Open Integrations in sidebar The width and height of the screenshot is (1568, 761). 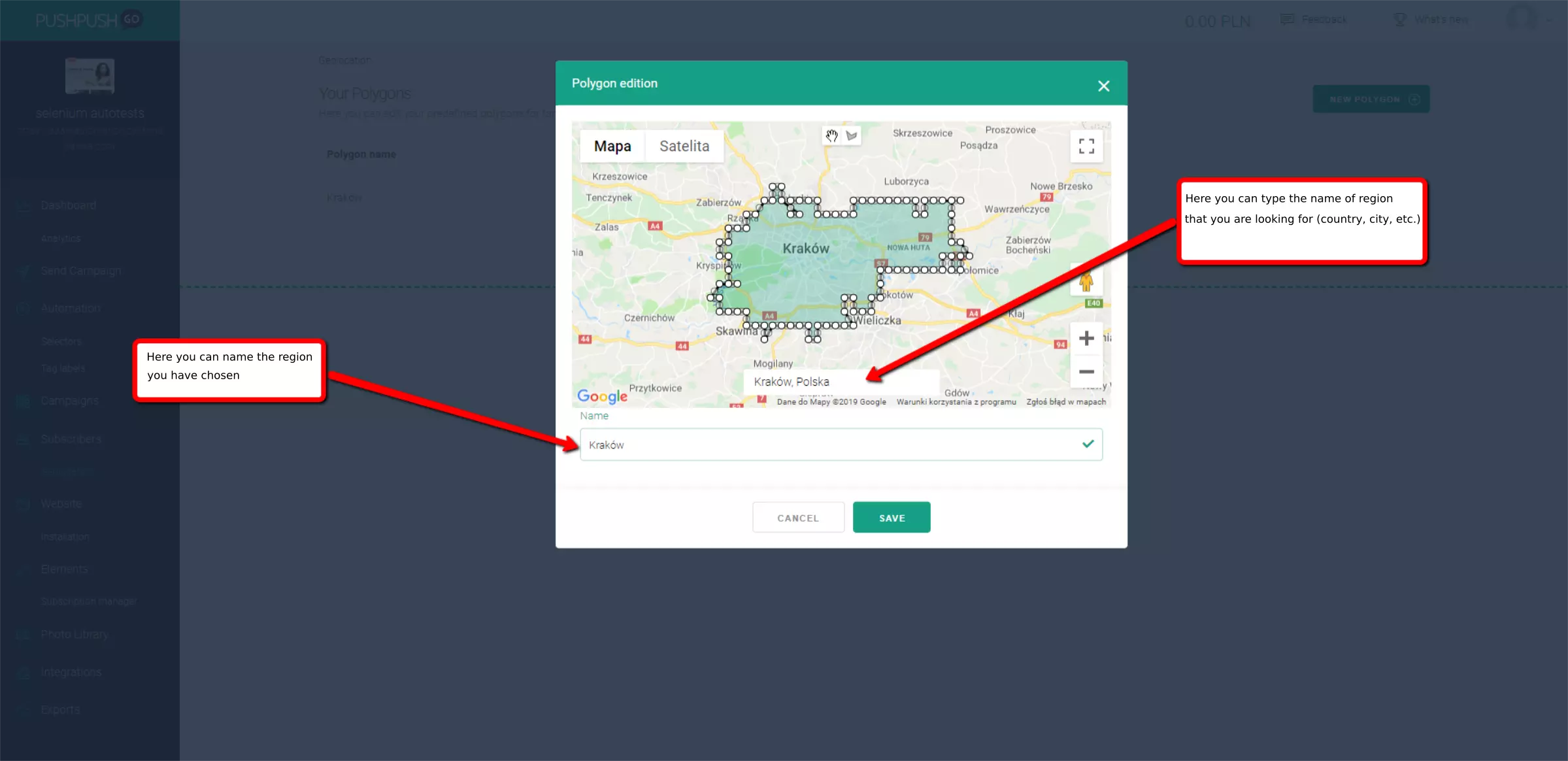71,672
